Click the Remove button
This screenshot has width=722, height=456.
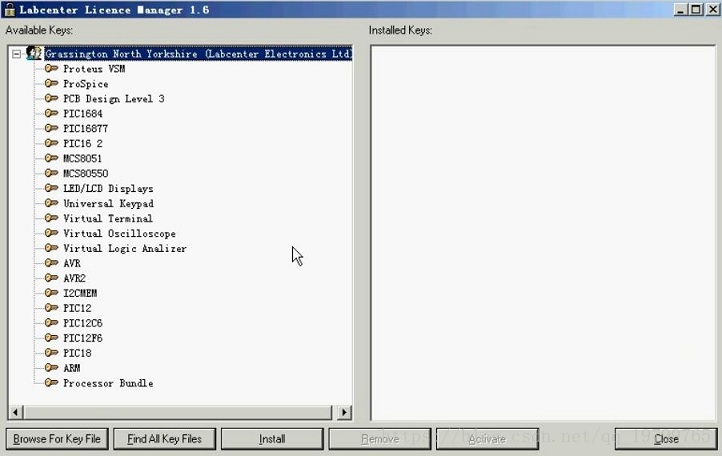[x=380, y=439]
